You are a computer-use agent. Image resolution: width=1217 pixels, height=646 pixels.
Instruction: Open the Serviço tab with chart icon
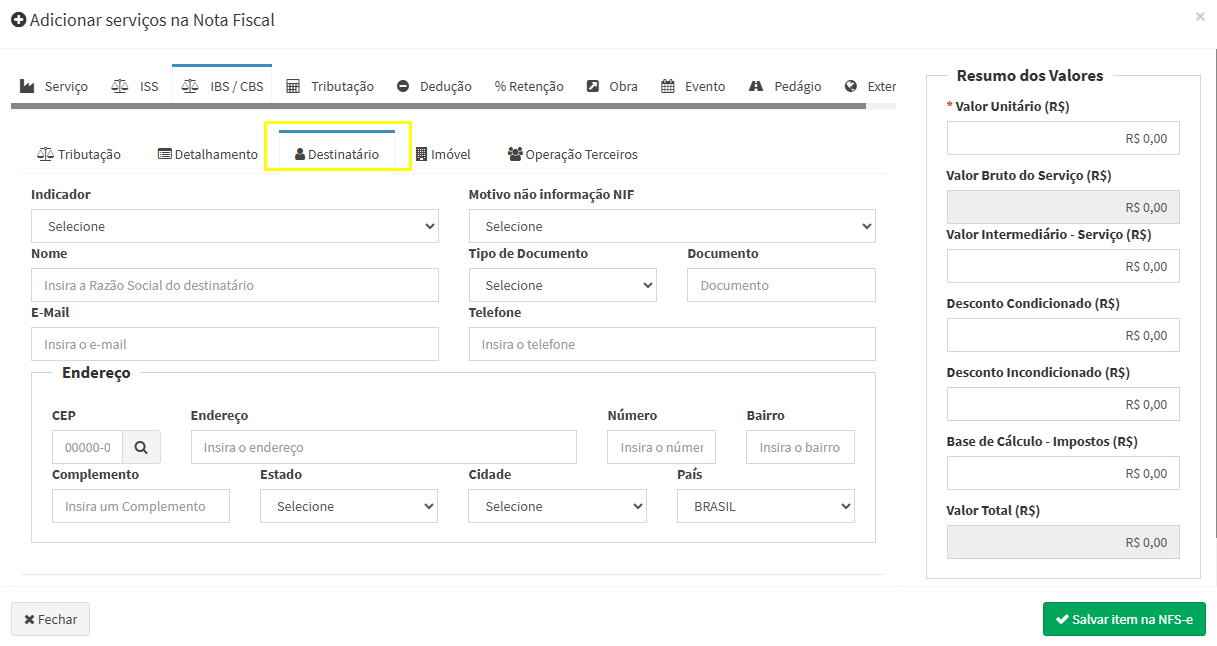[x=54, y=86]
